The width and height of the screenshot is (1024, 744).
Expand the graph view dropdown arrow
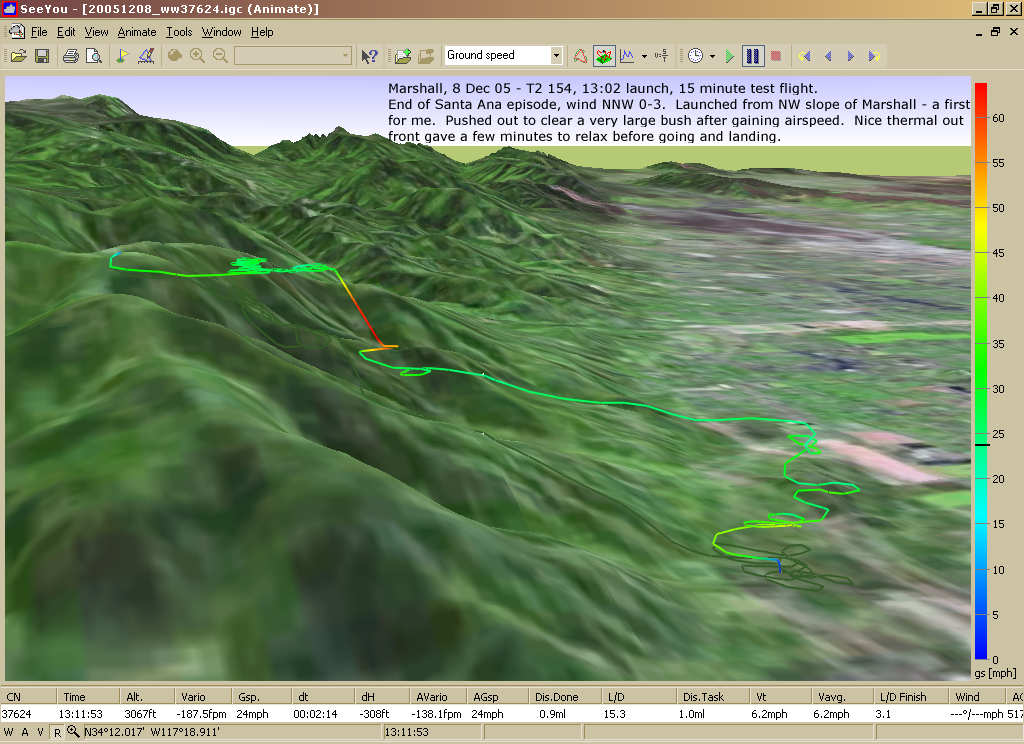click(x=644, y=56)
